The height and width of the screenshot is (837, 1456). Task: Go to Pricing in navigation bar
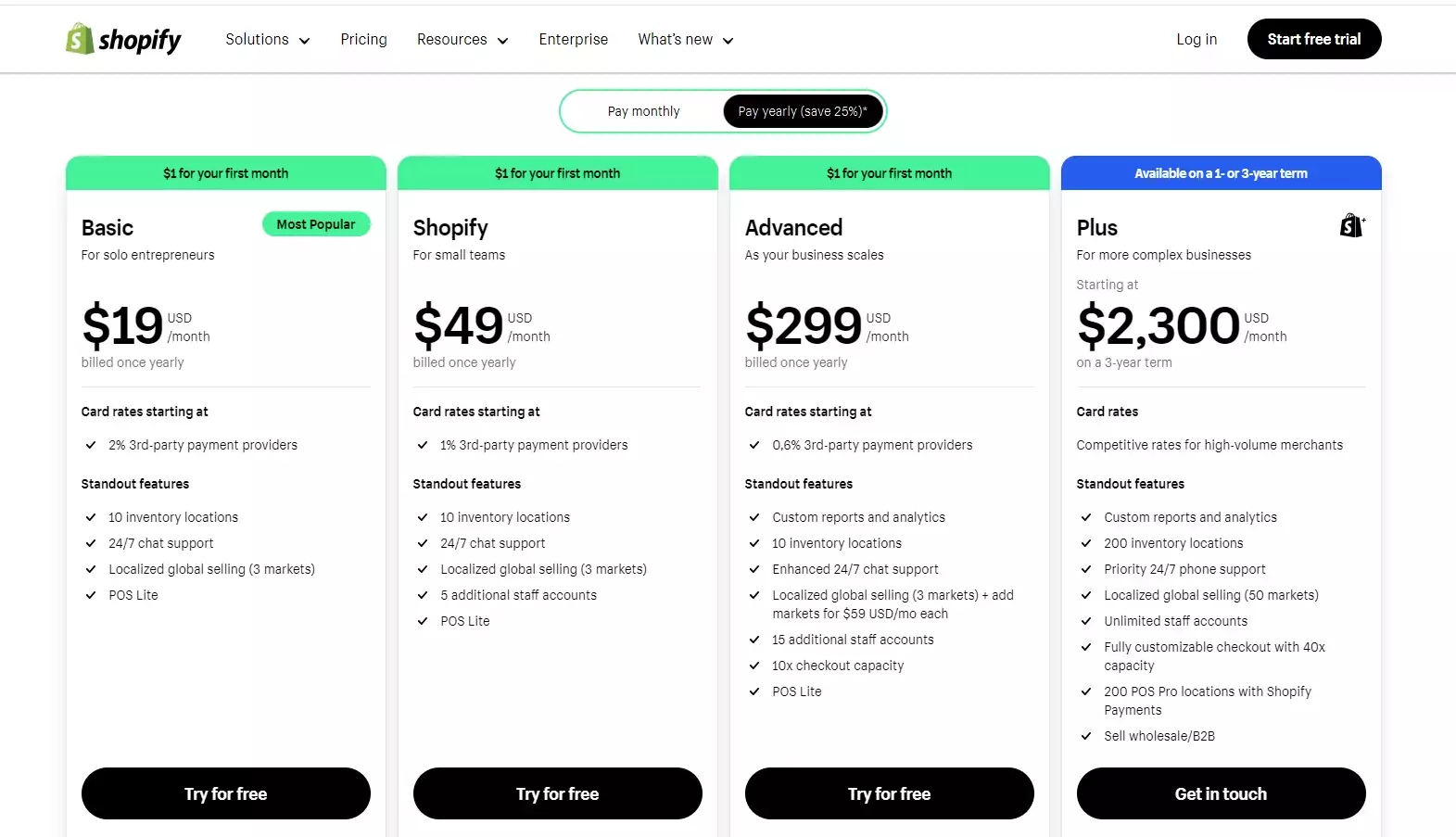pyautogui.click(x=363, y=39)
